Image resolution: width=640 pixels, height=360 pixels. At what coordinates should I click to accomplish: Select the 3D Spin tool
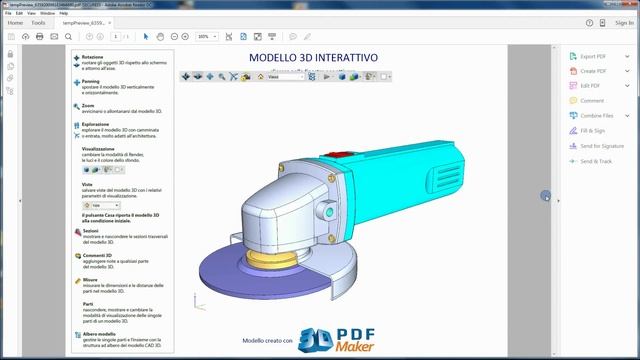[x=198, y=76]
